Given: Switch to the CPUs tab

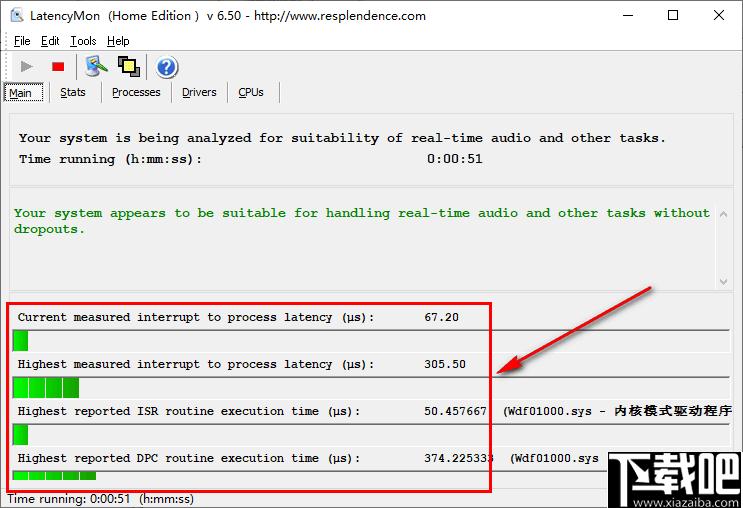Looking at the screenshot, I should click(251, 92).
